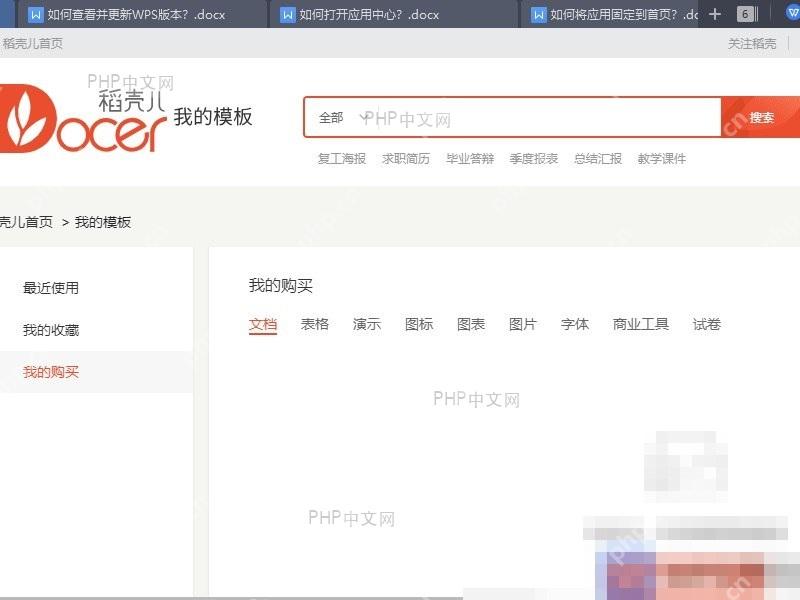Search suggestion 毕业答辩
The height and width of the screenshot is (600, 800).
pos(470,159)
